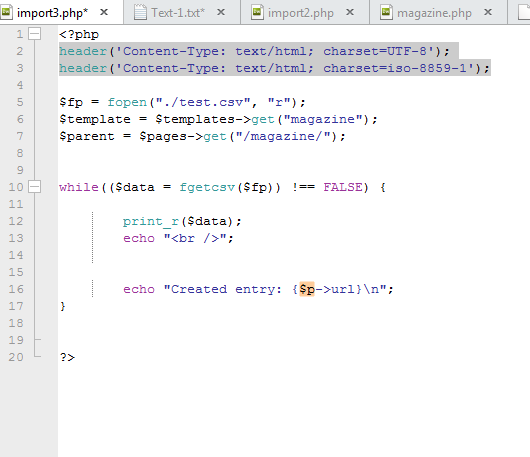Close the Text-1.txt tab
The width and height of the screenshot is (530, 457).
pos(221,12)
